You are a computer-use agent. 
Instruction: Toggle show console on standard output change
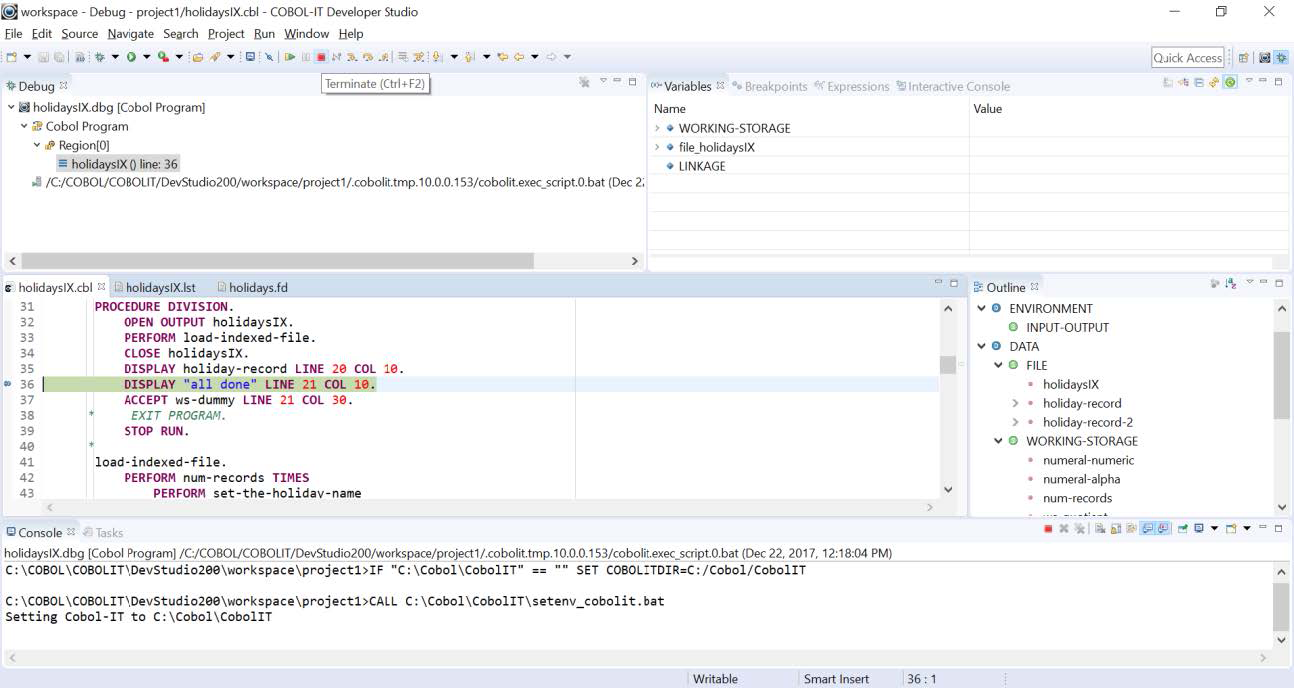1148,529
